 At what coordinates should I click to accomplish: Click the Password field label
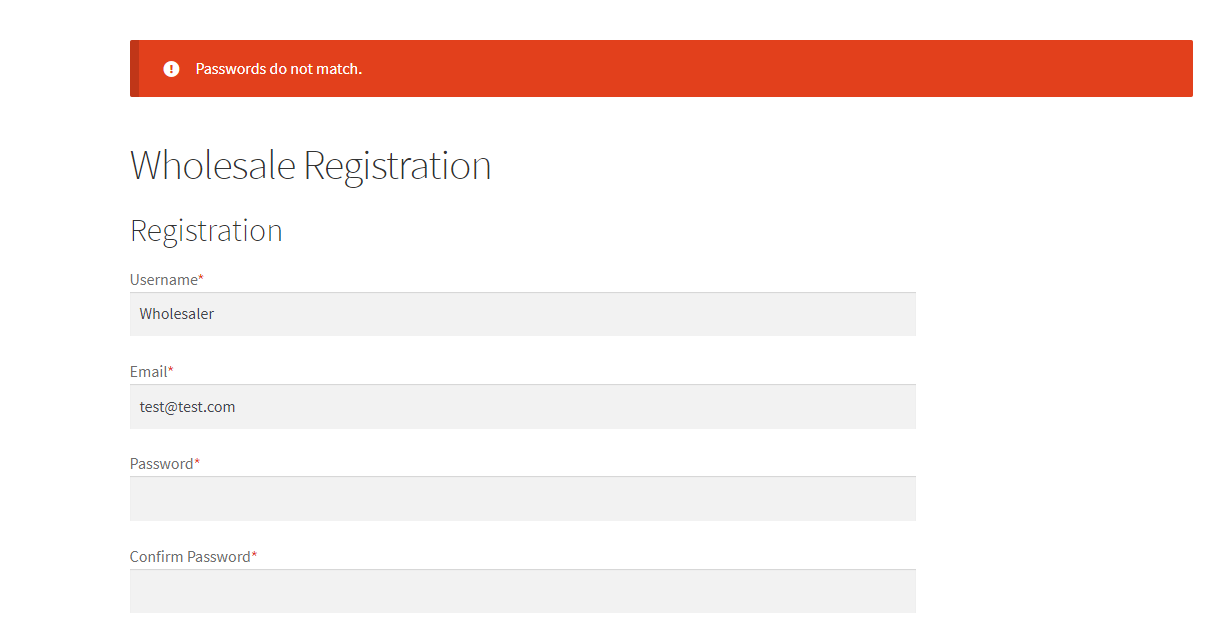(x=161, y=463)
